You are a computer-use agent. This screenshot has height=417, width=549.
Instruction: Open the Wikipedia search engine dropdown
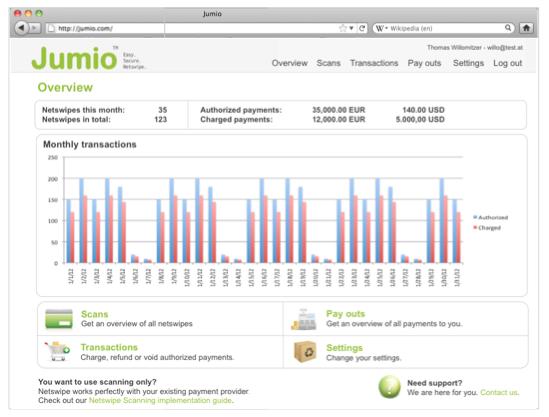[x=381, y=28]
